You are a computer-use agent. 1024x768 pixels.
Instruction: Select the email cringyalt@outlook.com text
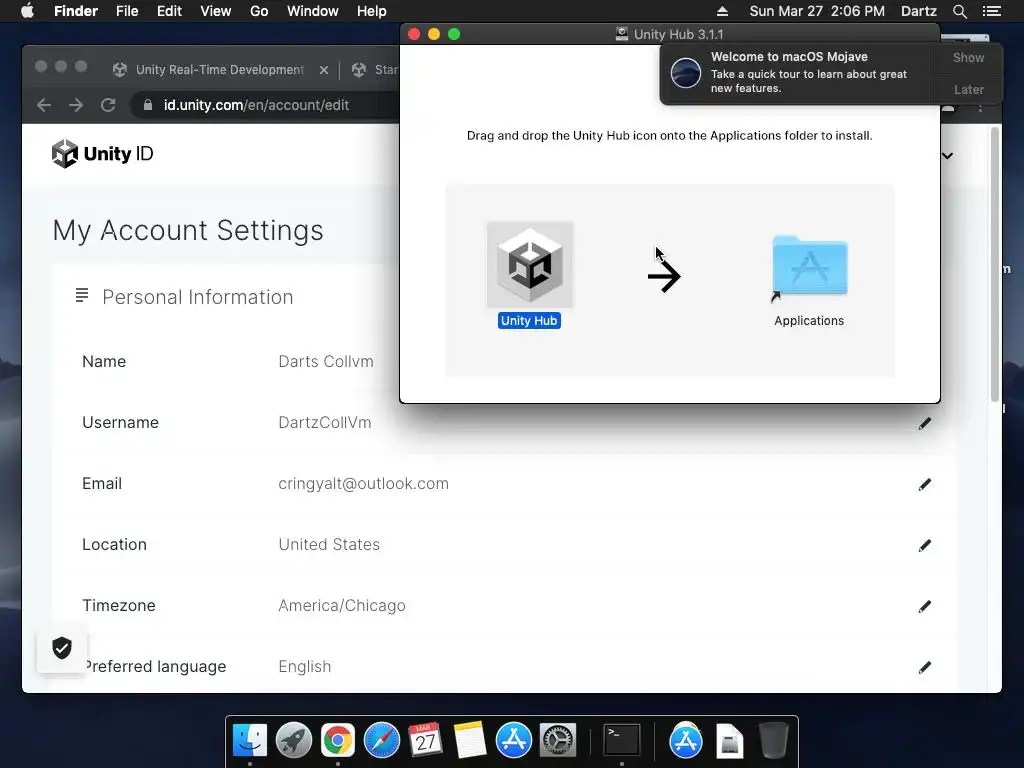coord(363,484)
